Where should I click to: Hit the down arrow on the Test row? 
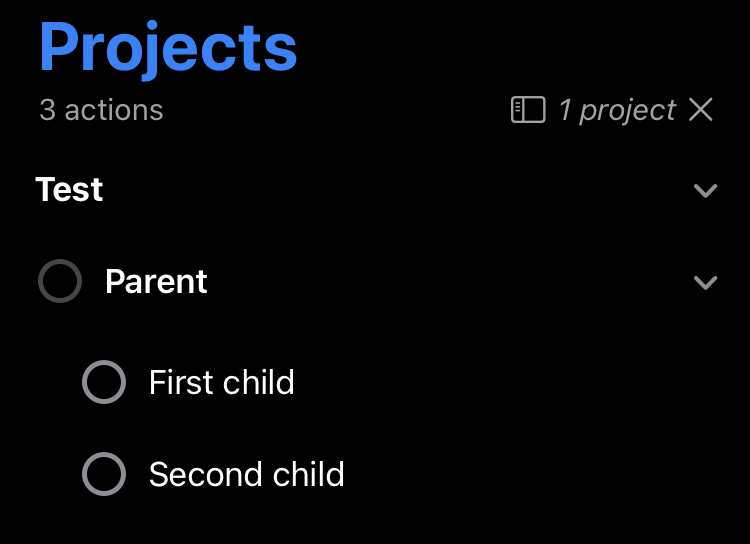coord(706,190)
